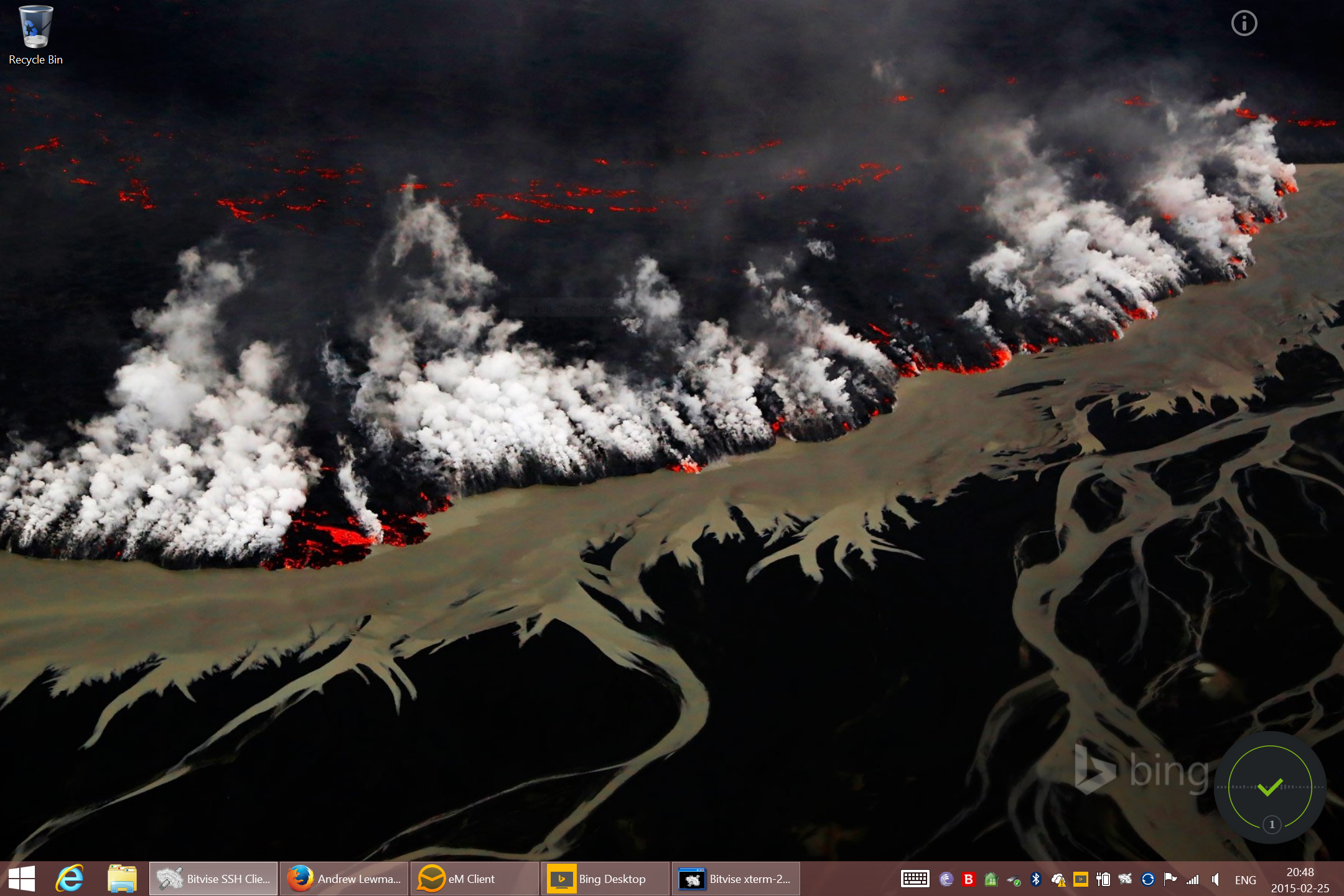Switch to Bitvise xterm window
The width and height of the screenshot is (1344, 896).
[x=736, y=879]
